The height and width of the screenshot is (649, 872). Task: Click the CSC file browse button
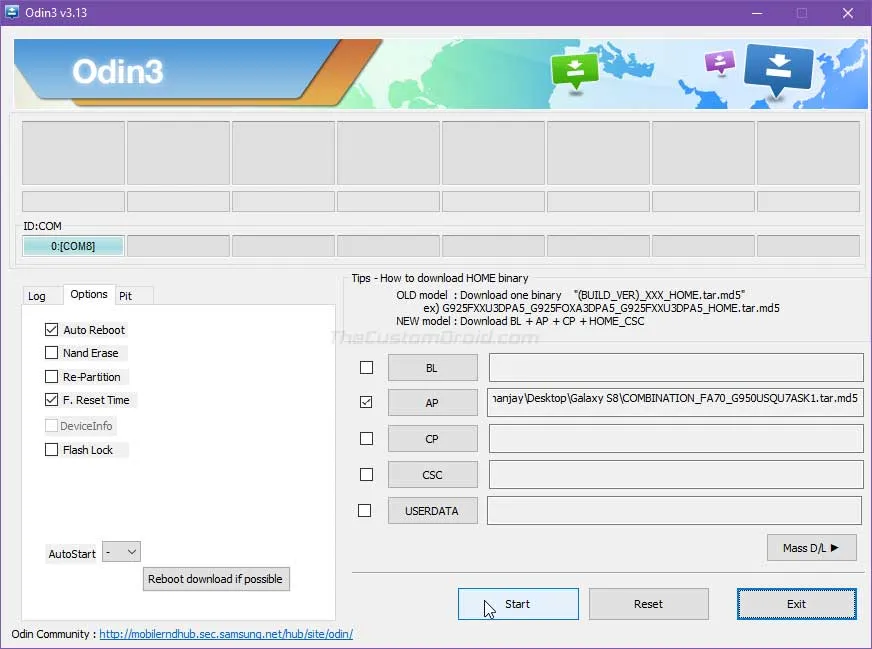tap(432, 475)
